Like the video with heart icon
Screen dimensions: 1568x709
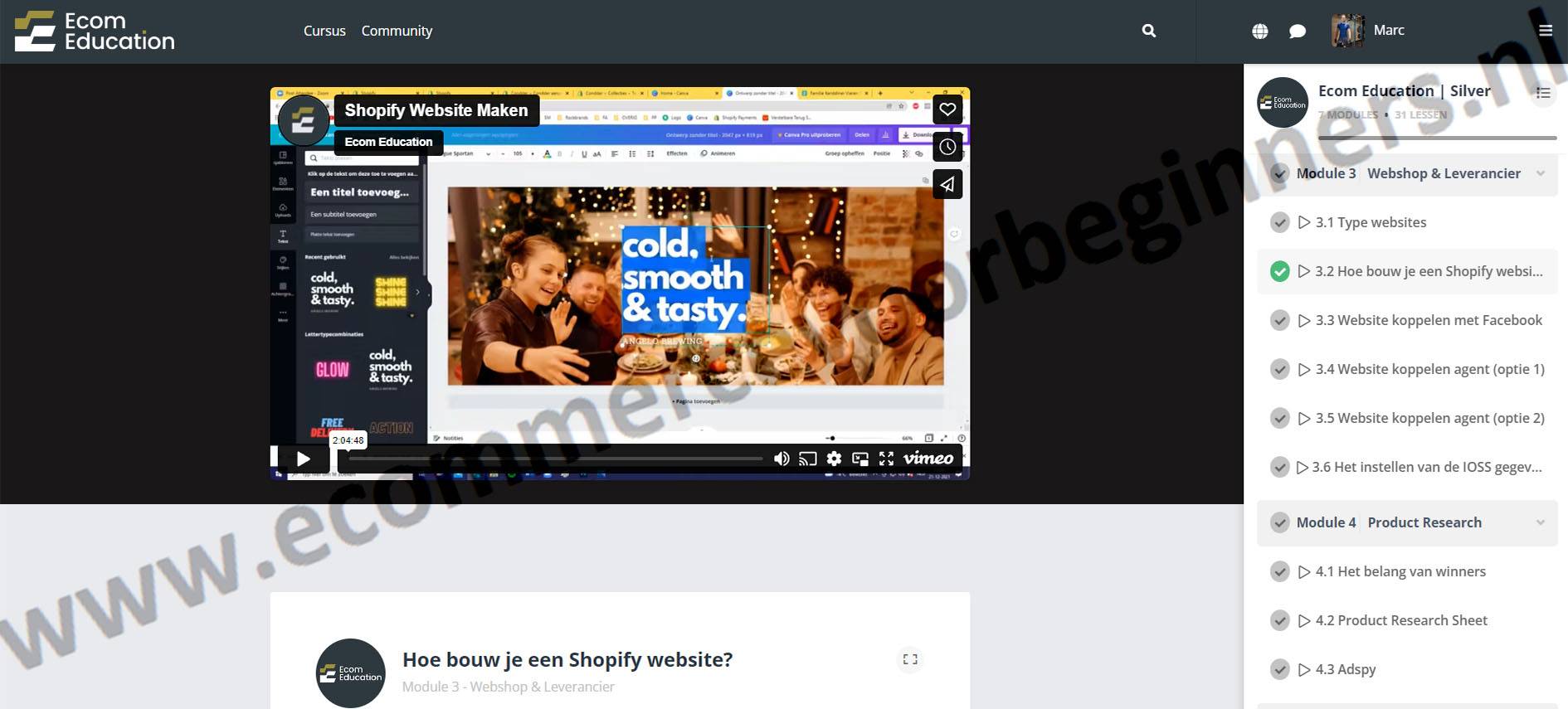(x=947, y=109)
